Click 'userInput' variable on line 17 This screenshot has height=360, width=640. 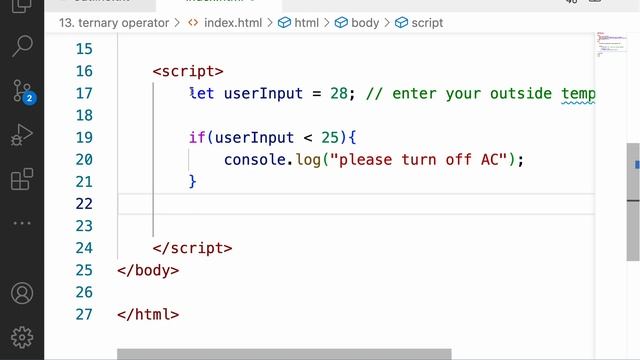click(x=263, y=93)
